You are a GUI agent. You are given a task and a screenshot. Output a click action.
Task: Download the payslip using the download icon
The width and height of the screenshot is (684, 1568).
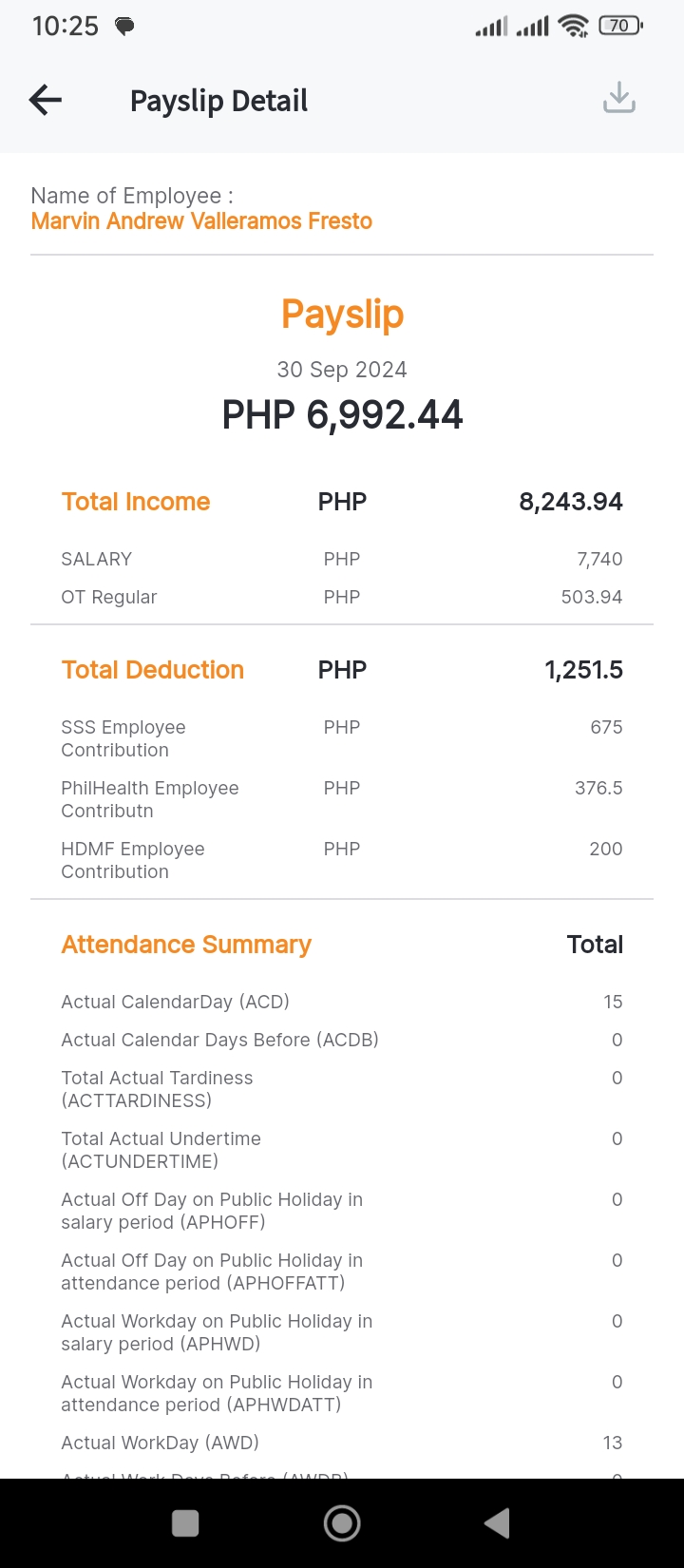point(619,98)
